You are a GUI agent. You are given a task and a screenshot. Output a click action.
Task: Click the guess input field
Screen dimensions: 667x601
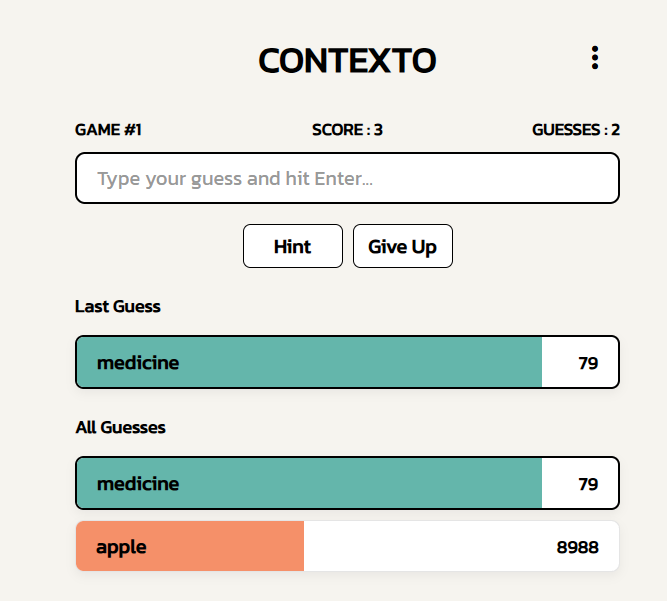click(347, 178)
